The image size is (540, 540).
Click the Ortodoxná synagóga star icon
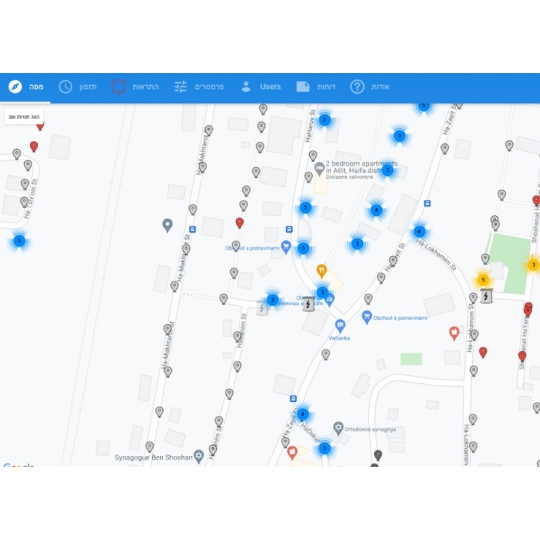tap(338, 428)
